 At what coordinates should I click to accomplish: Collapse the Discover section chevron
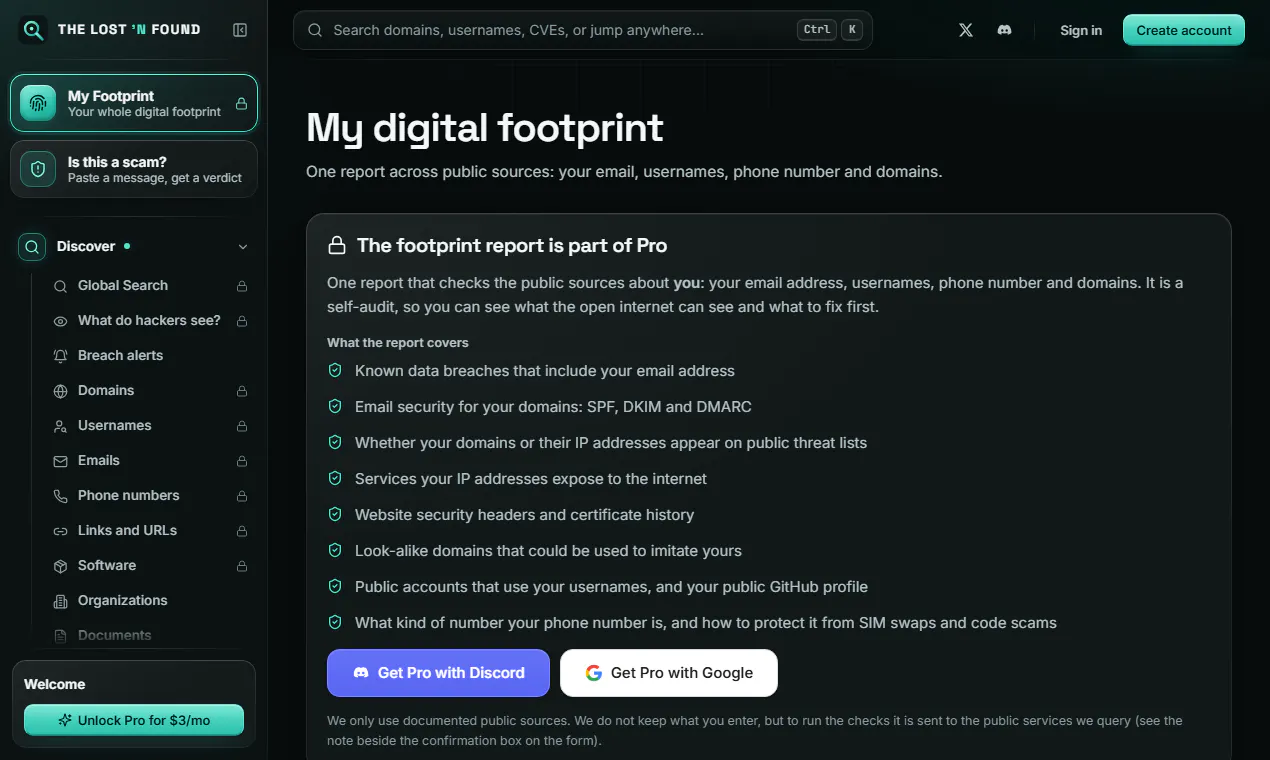pos(242,246)
